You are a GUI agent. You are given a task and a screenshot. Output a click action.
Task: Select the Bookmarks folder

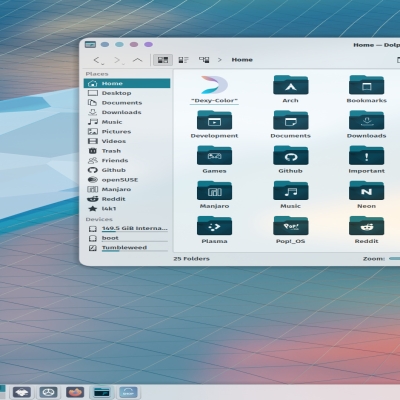366,89
